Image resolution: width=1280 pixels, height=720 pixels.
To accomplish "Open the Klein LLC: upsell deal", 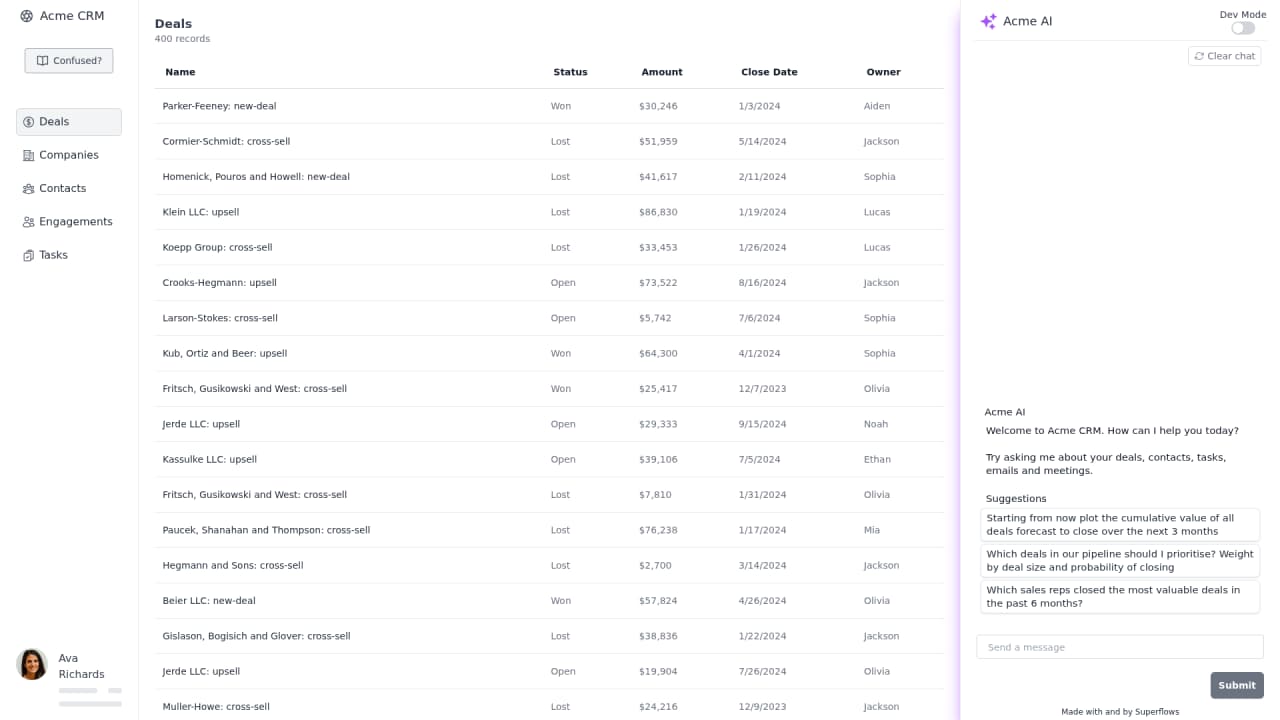I will coord(549,212).
